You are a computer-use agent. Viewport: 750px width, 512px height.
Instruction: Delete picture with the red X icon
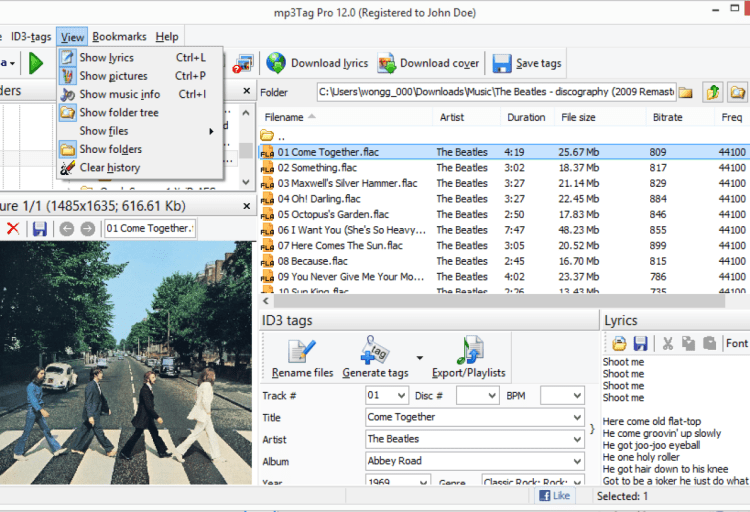(x=13, y=229)
